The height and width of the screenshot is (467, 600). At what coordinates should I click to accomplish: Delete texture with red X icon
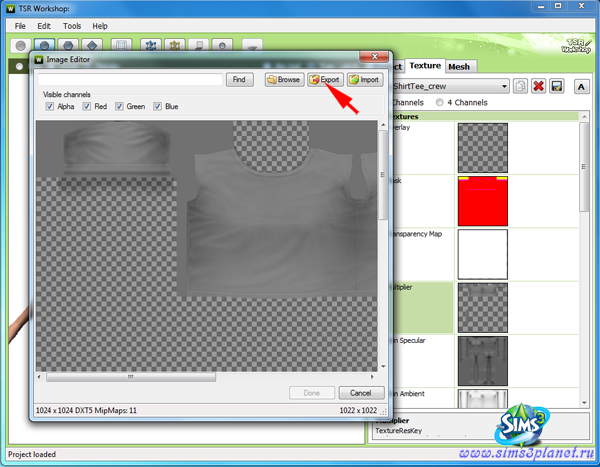(538, 86)
